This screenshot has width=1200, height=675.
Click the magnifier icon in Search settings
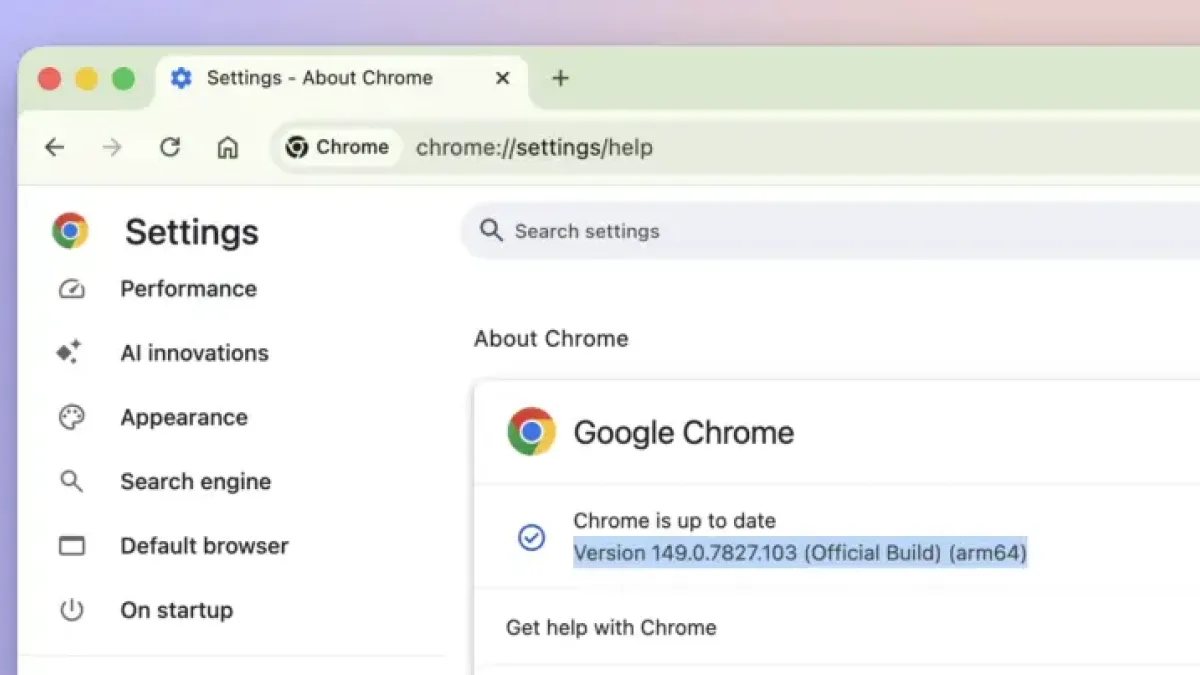(x=491, y=231)
